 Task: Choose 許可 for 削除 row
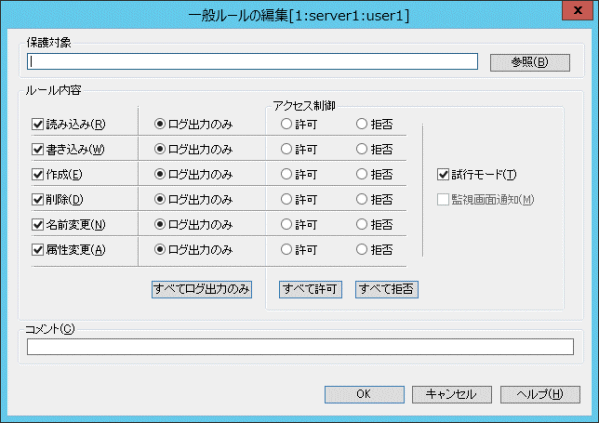point(286,199)
